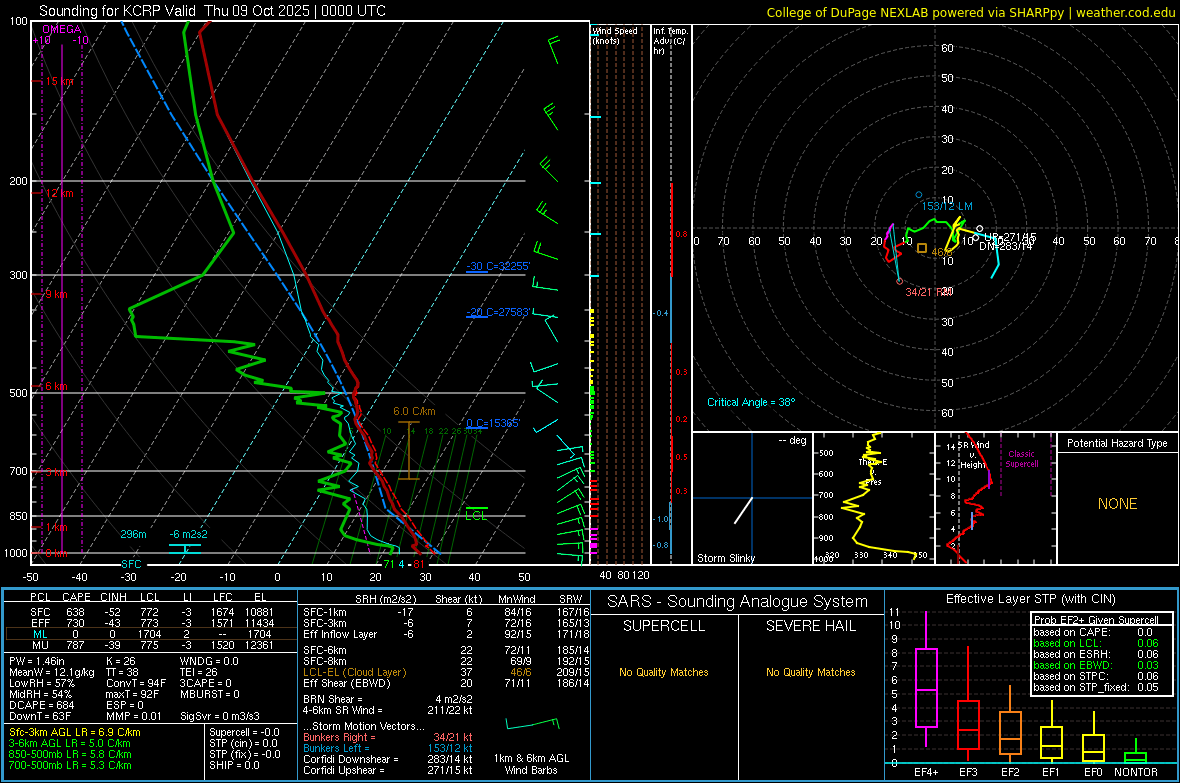Select the -20 C=27583' height label
Image resolution: width=1180 pixels, height=783 pixels.
pyautogui.click(x=498, y=312)
